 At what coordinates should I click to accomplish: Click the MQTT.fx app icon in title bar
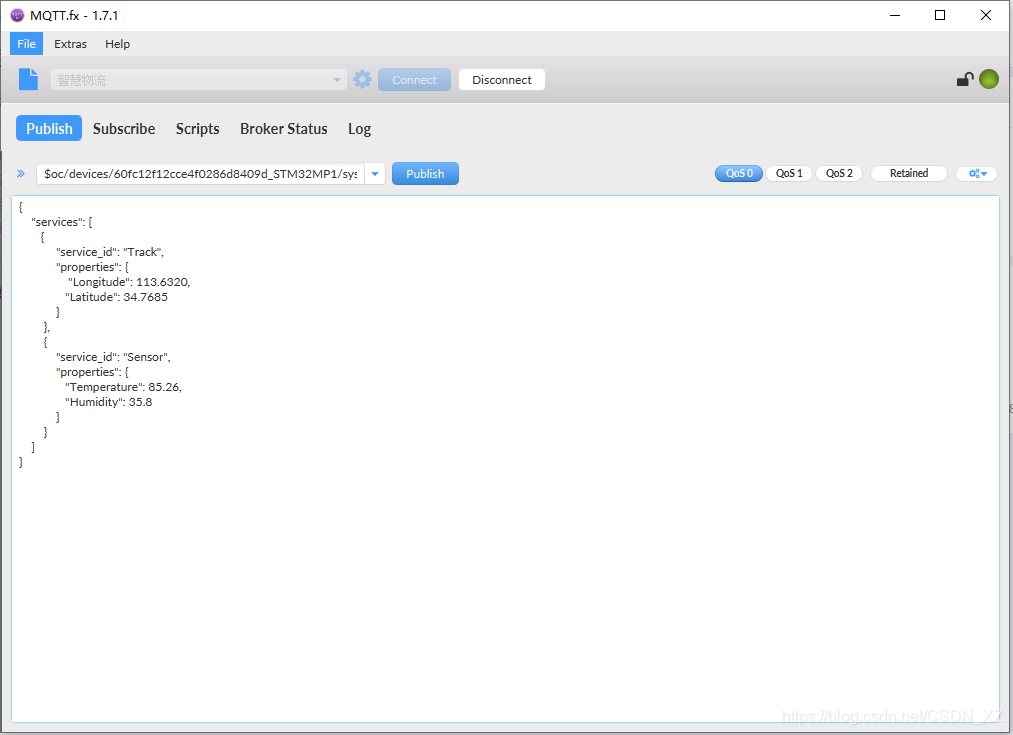17,15
